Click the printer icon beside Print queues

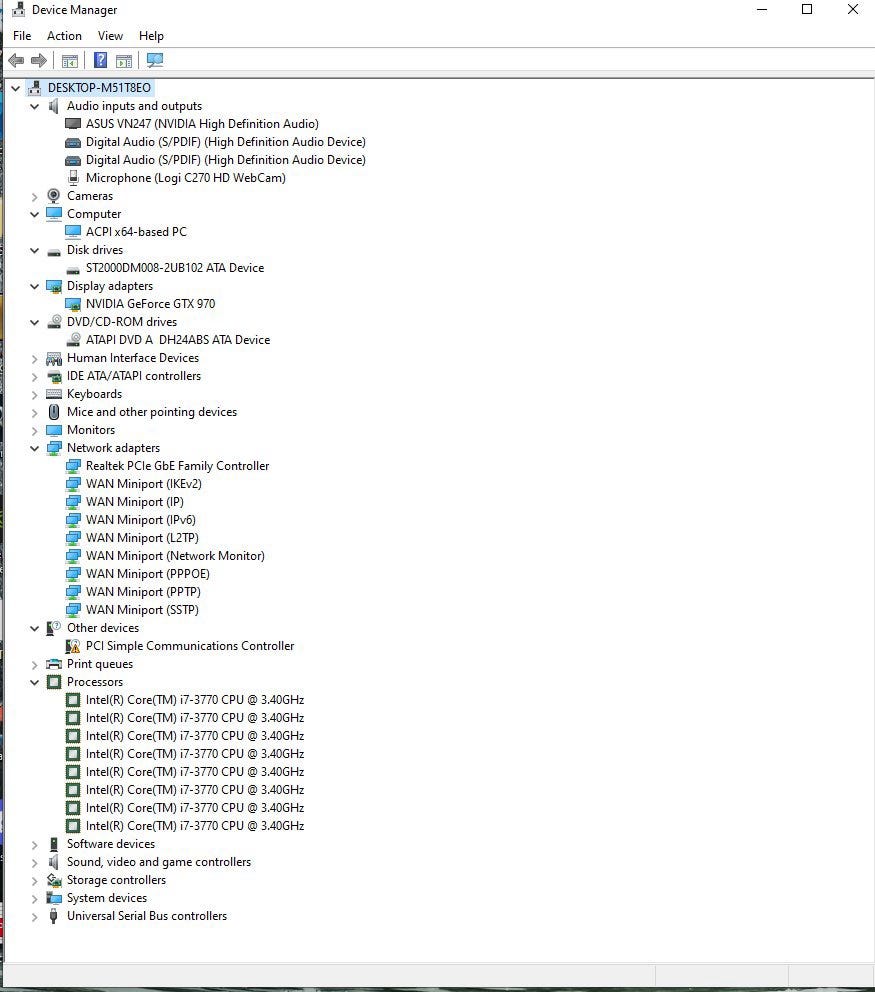[x=54, y=664]
